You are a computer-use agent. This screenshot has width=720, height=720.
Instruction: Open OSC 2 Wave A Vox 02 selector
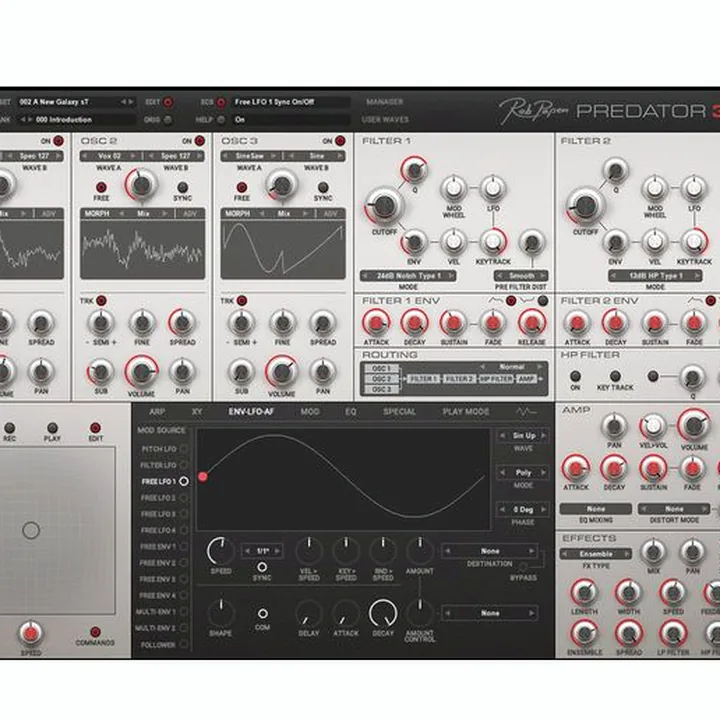tap(111, 156)
